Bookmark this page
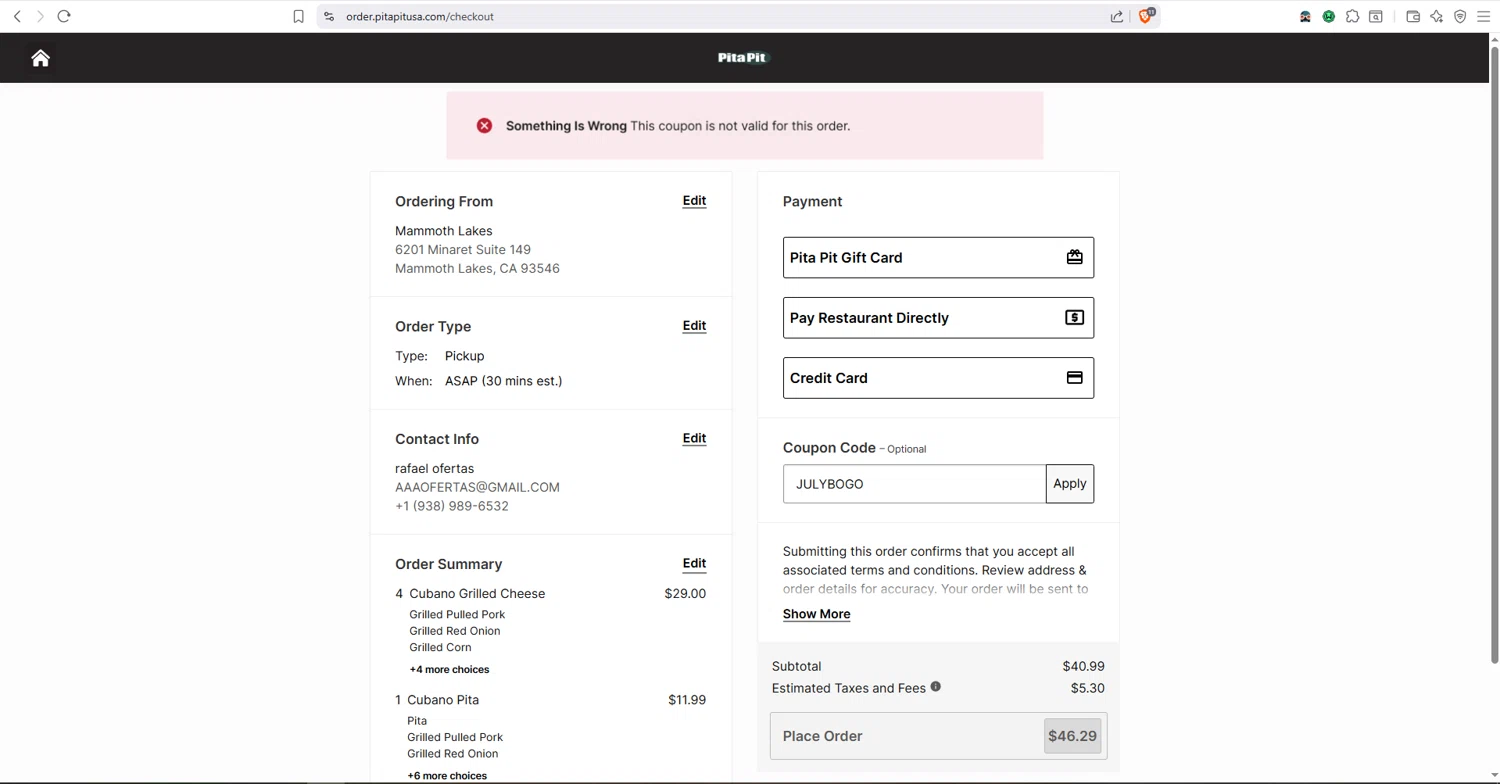Image resolution: width=1500 pixels, height=784 pixels. [x=298, y=16]
